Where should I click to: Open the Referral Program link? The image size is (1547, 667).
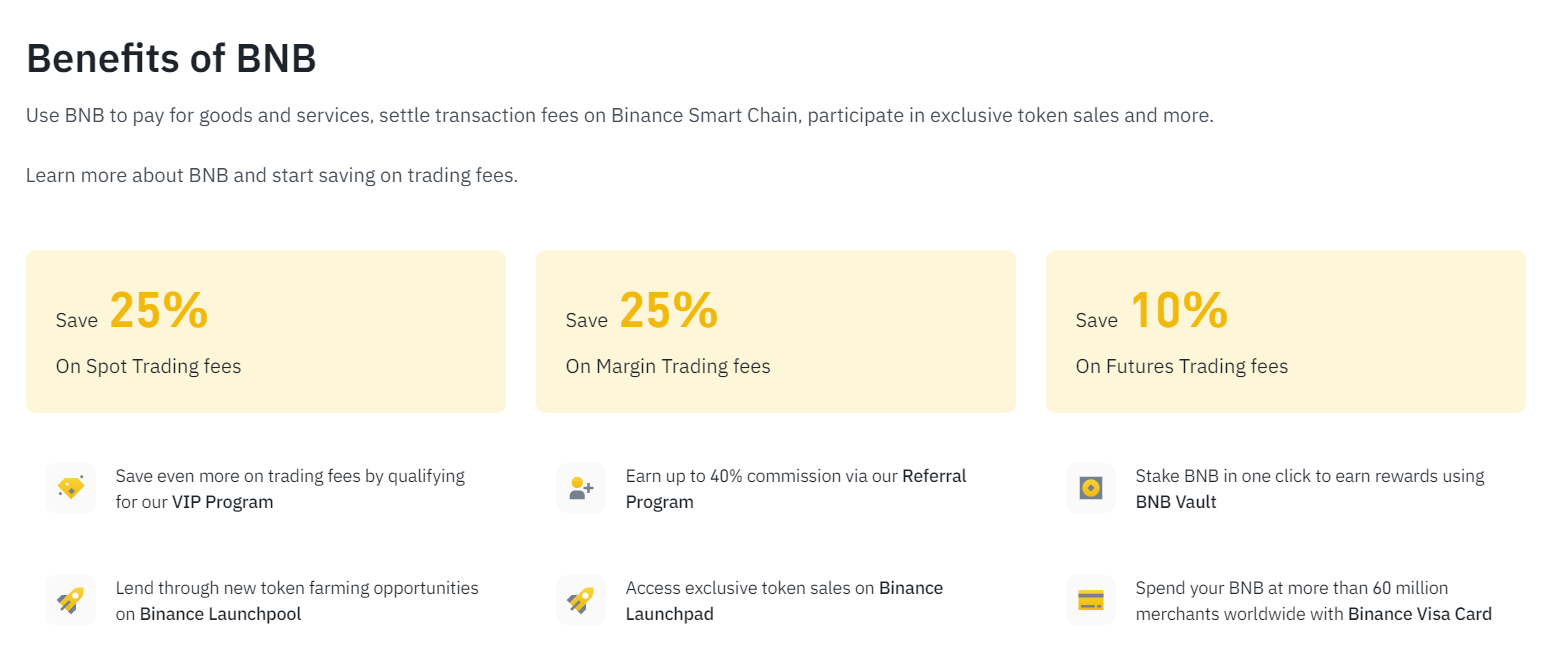[796, 489]
